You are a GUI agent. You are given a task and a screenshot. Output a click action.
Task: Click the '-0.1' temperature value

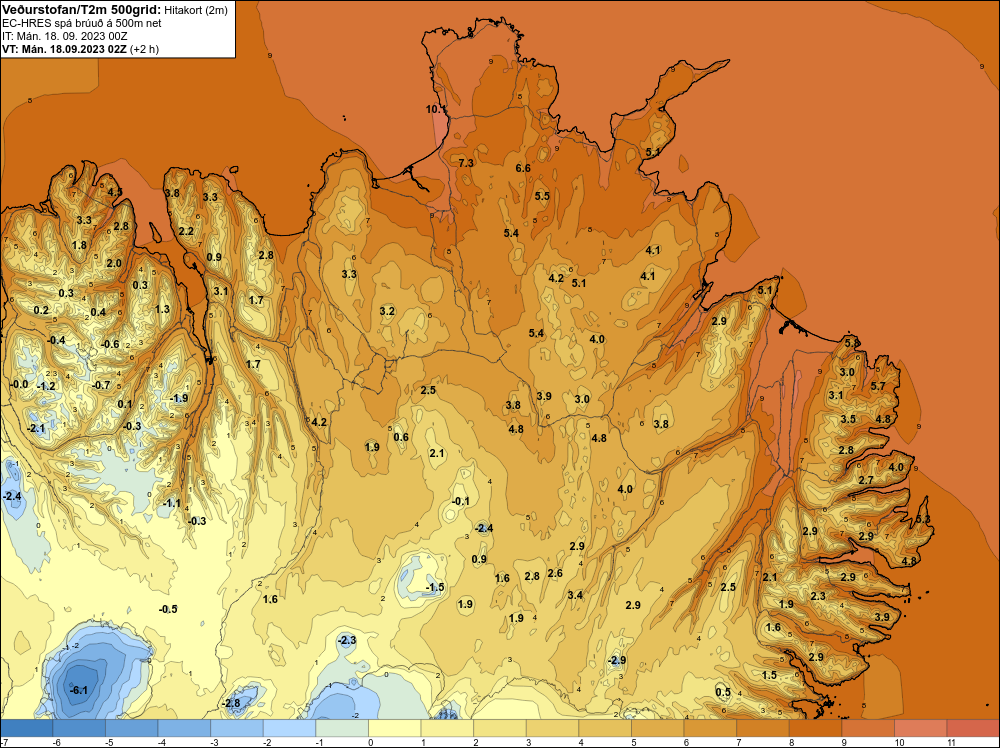(460, 502)
